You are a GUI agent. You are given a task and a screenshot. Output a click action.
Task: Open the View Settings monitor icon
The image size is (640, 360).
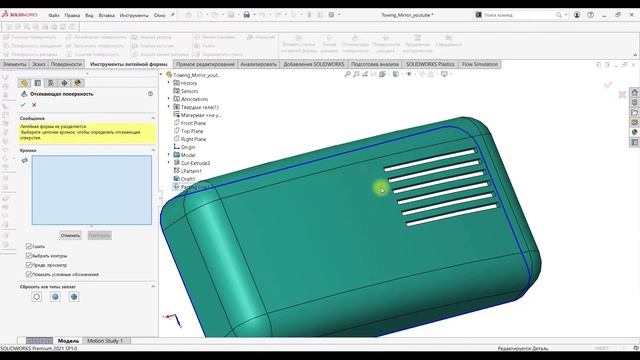444,74
